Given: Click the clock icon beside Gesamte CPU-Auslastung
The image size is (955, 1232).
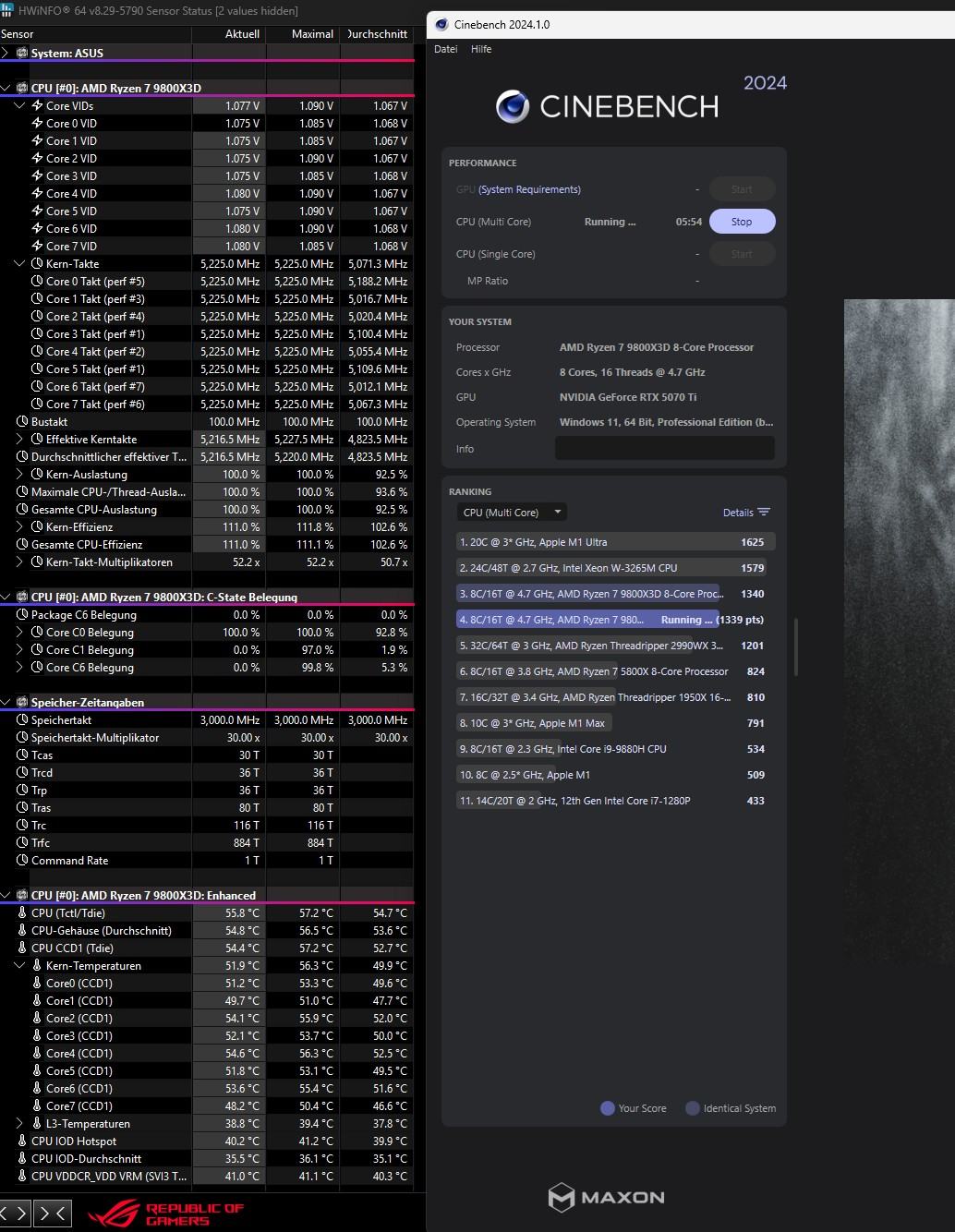Looking at the screenshot, I should coord(23,510).
